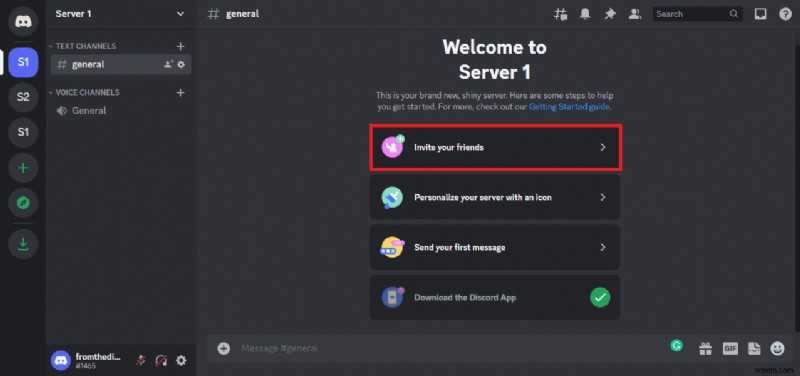Click the green plus Add a Server icon
800x376 pixels.
click(x=23, y=168)
